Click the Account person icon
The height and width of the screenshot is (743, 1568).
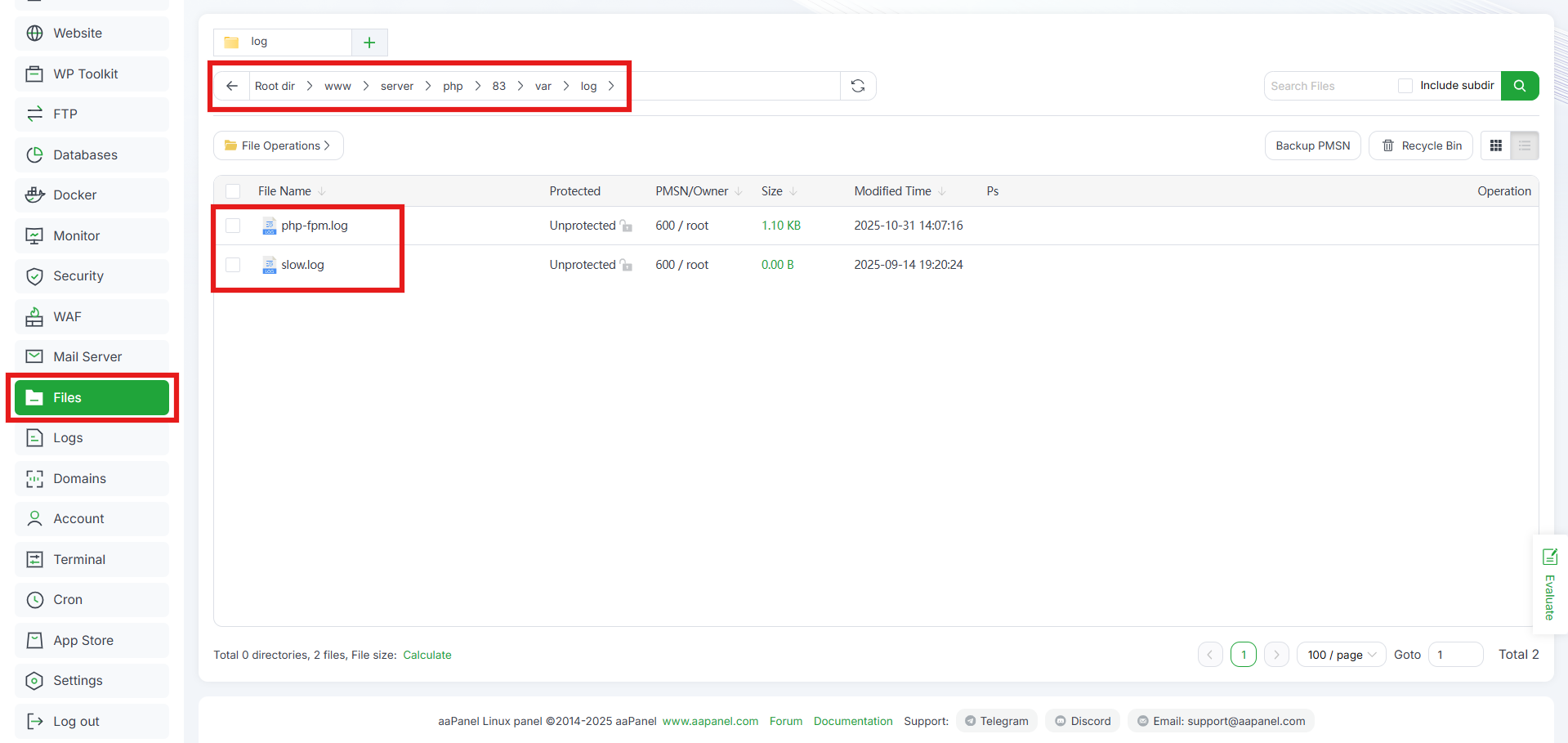(x=34, y=519)
